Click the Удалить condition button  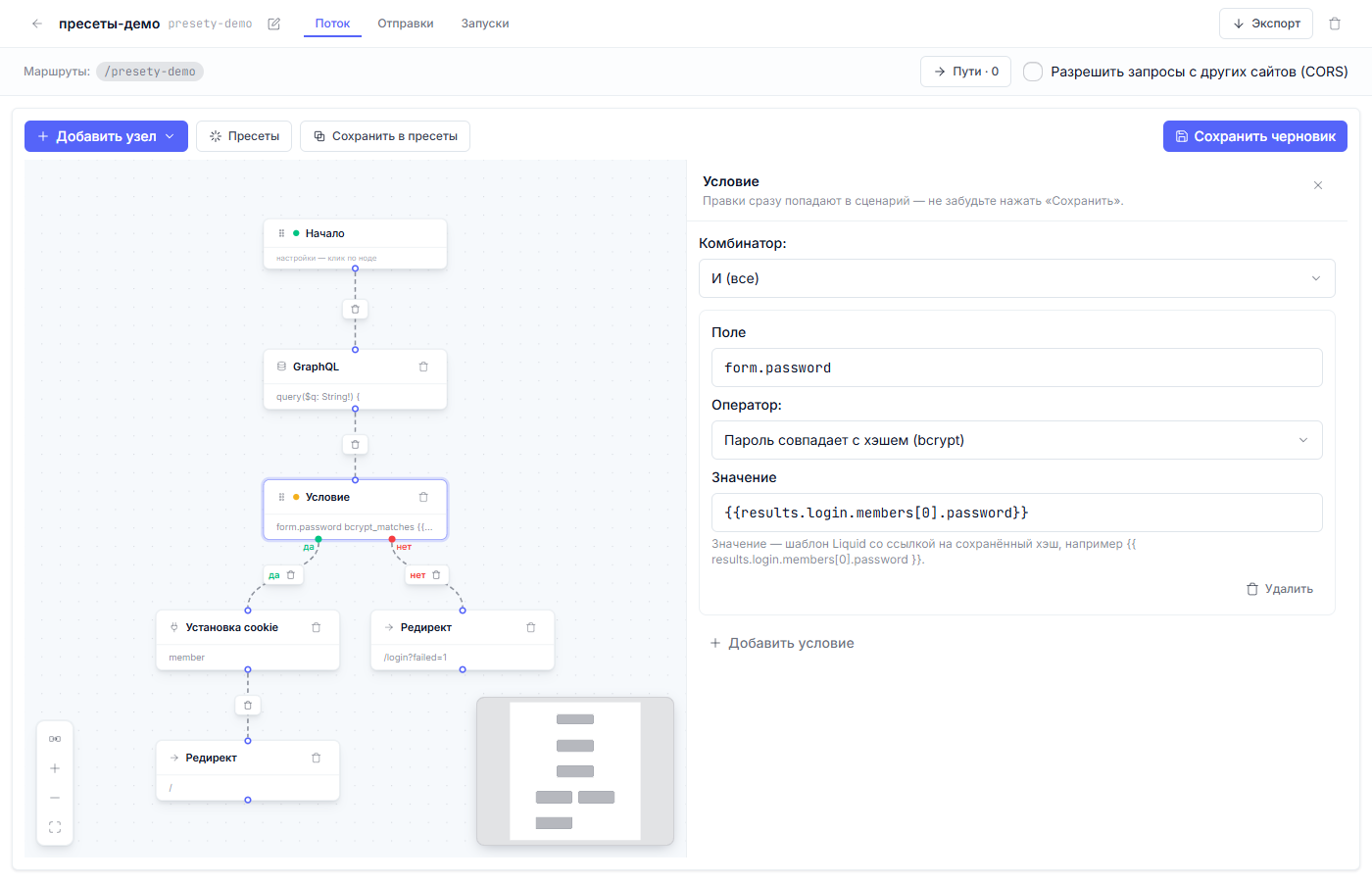point(1280,589)
